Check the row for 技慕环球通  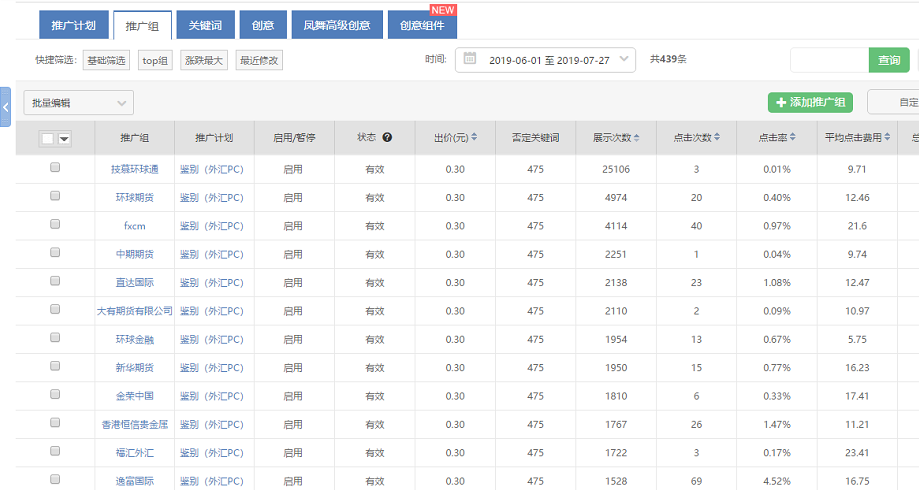tap(55, 168)
